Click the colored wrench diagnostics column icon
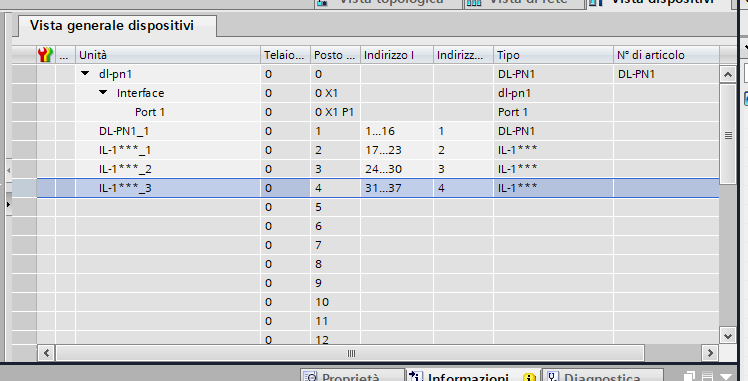The height and width of the screenshot is (381, 748). pyautogui.click(x=45, y=55)
